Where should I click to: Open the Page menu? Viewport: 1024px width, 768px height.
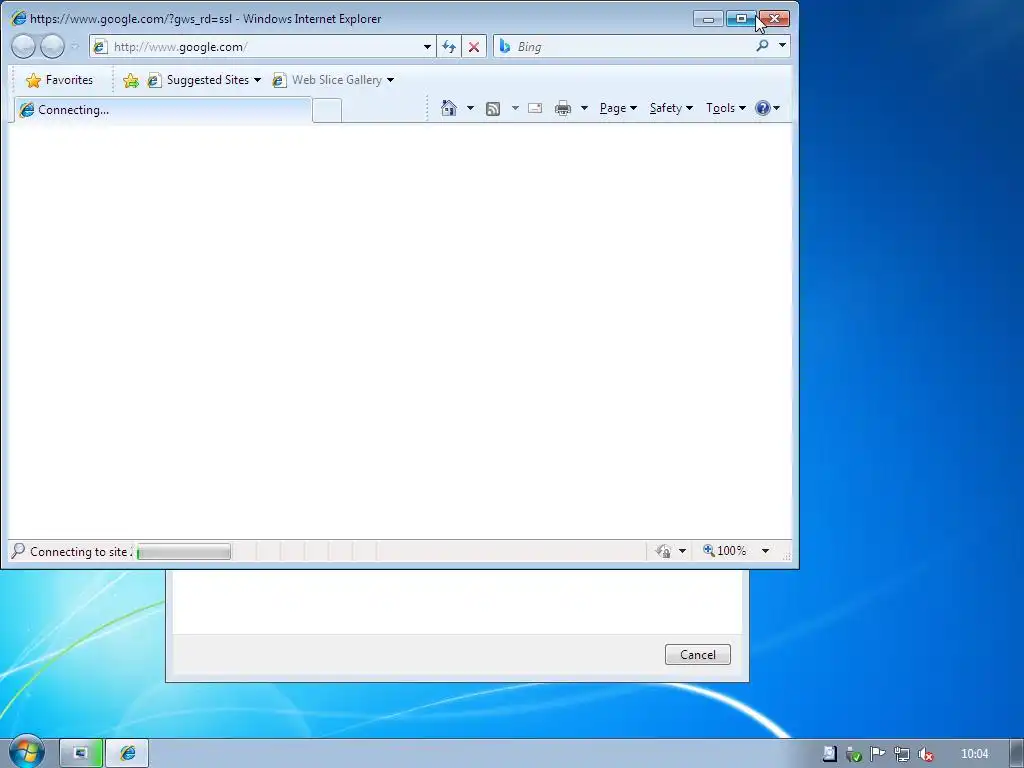pos(618,108)
